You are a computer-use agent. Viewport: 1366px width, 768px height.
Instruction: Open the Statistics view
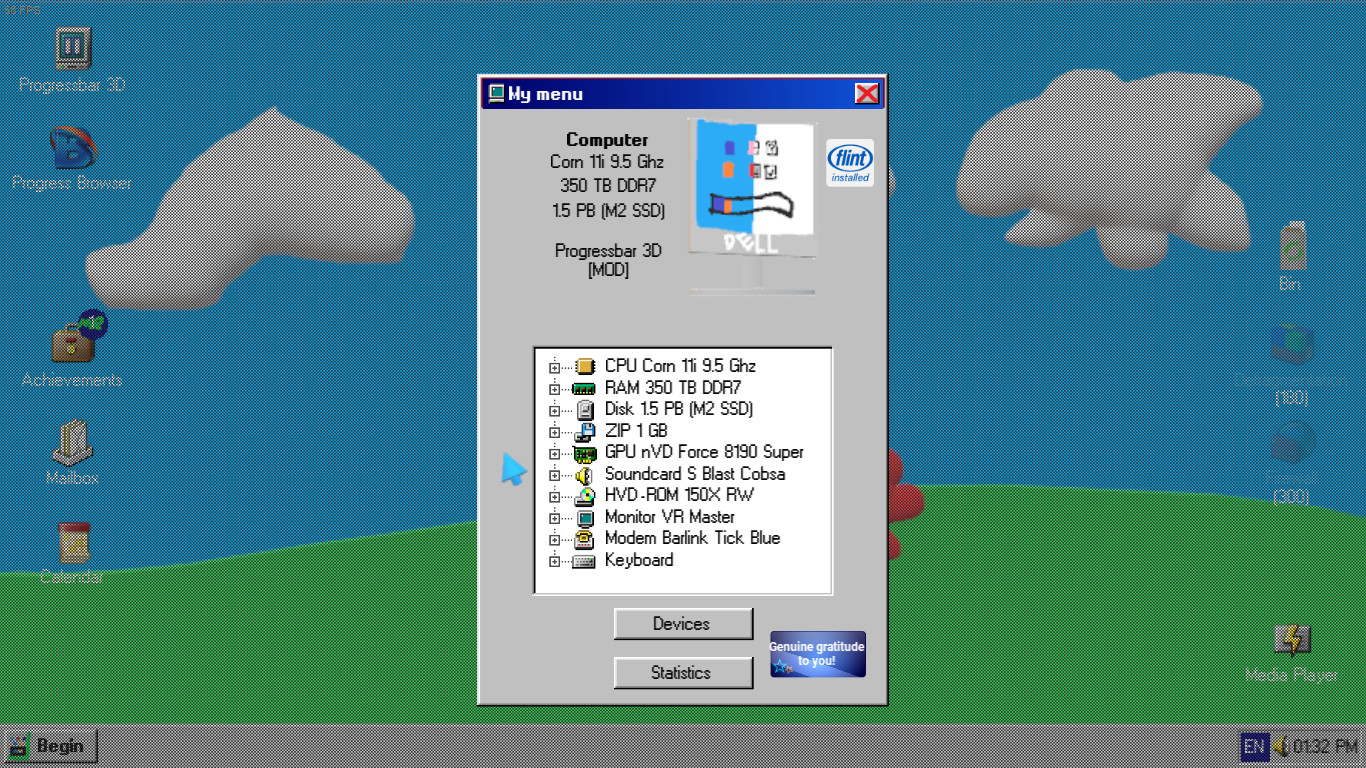pyautogui.click(x=683, y=672)
